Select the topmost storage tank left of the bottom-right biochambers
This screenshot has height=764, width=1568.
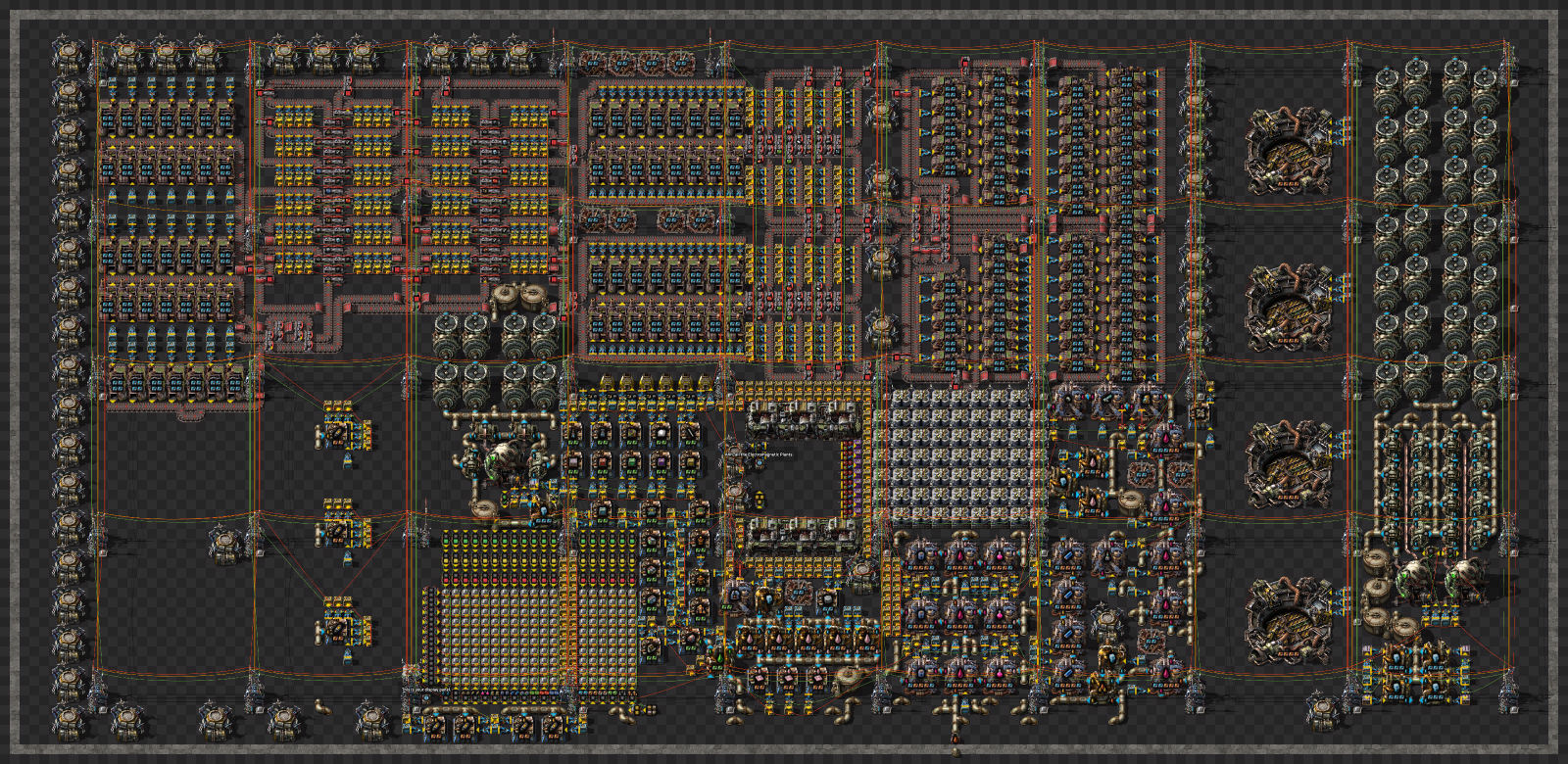1378,561
